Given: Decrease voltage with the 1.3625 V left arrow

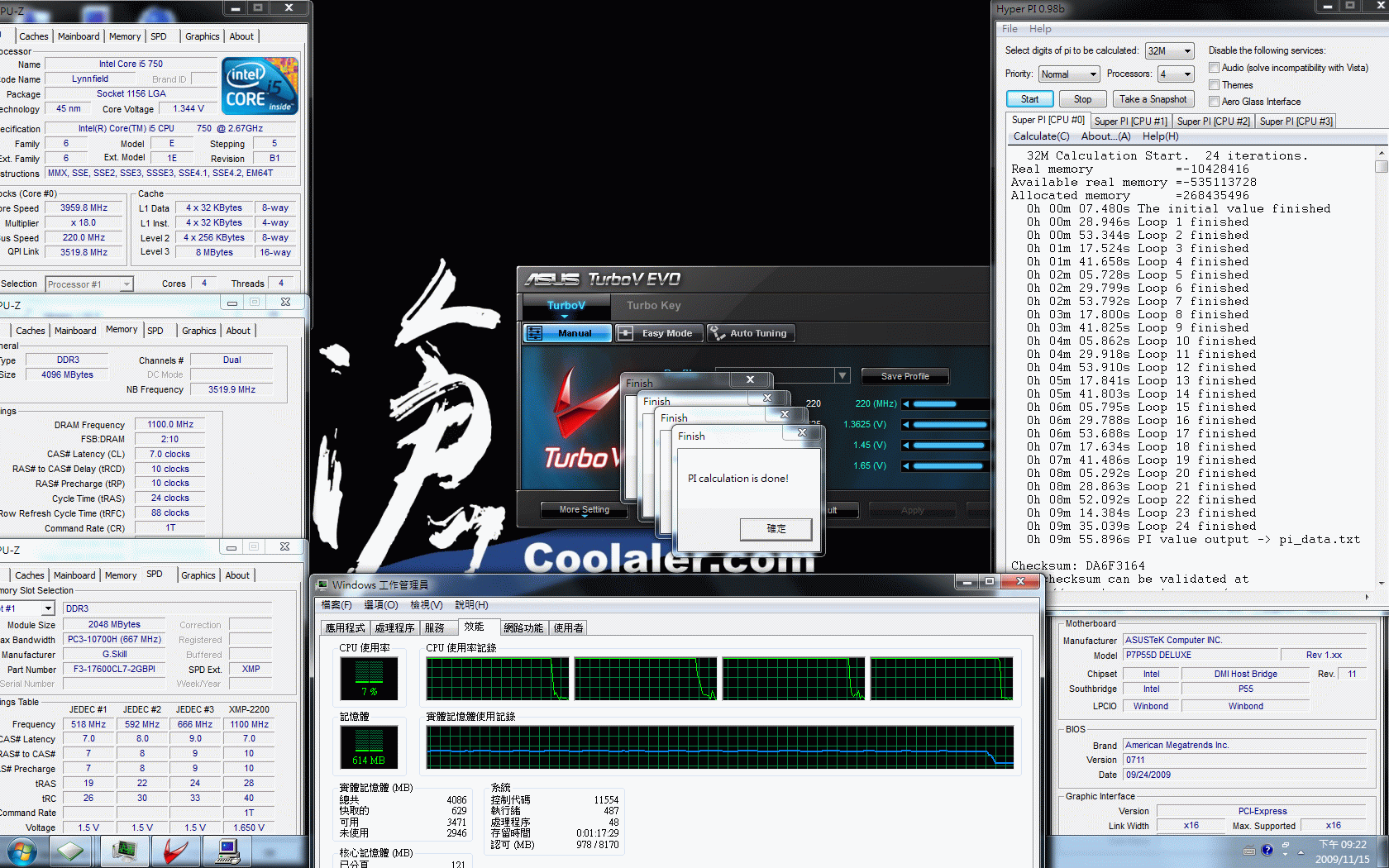Looking at the screenshot, I should pos(906,425).
